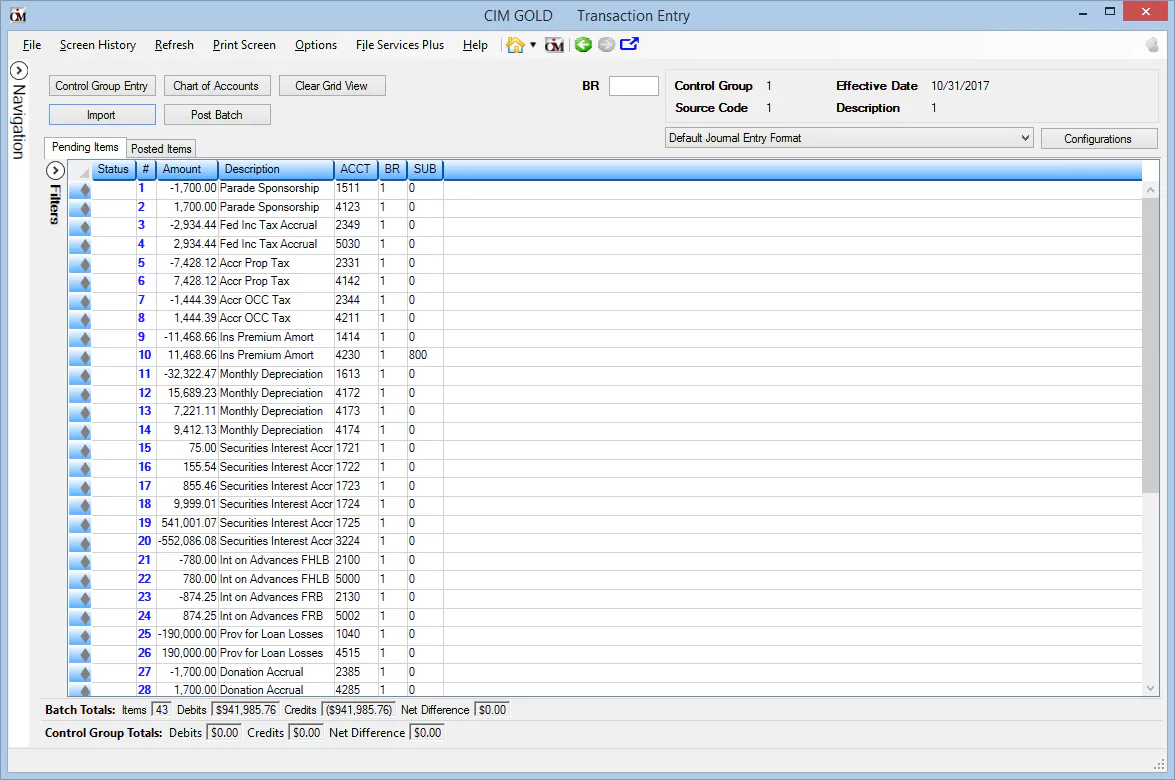1175x780 pixels.
Task: Click the gray forward arrow icon
Action: (x=606, y=45)
